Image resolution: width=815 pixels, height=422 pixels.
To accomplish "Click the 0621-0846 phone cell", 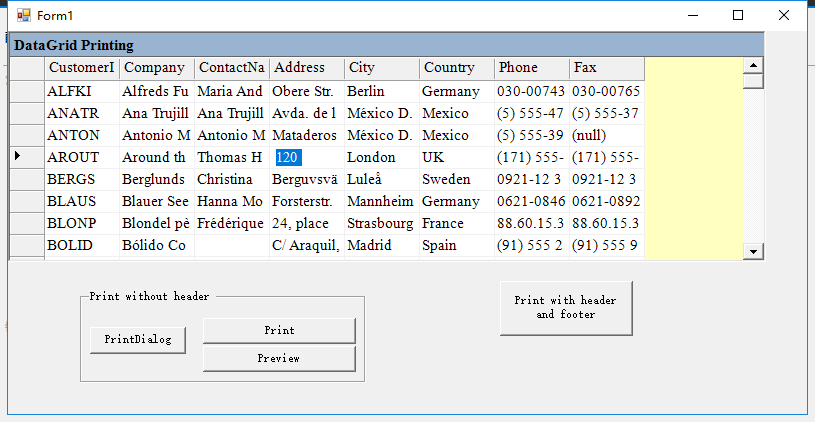I will coord(531,201).
